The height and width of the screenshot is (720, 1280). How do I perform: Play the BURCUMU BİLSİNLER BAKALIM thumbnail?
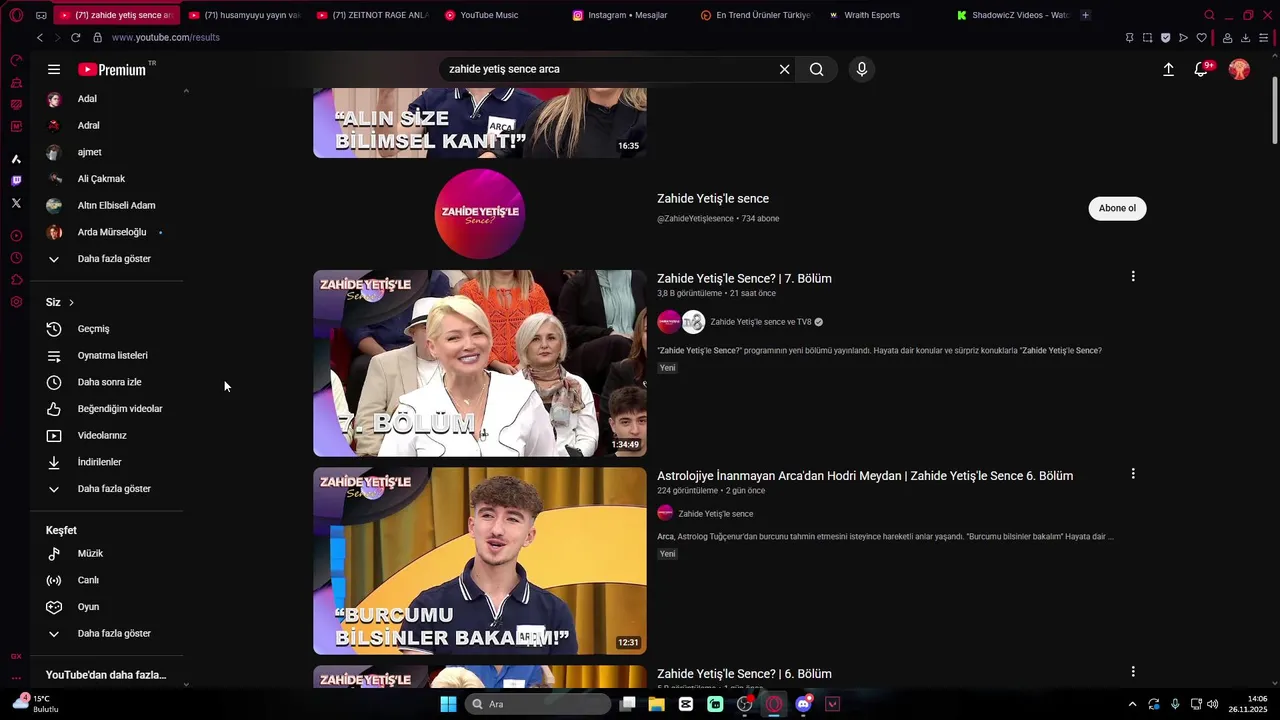click(480, 561)
